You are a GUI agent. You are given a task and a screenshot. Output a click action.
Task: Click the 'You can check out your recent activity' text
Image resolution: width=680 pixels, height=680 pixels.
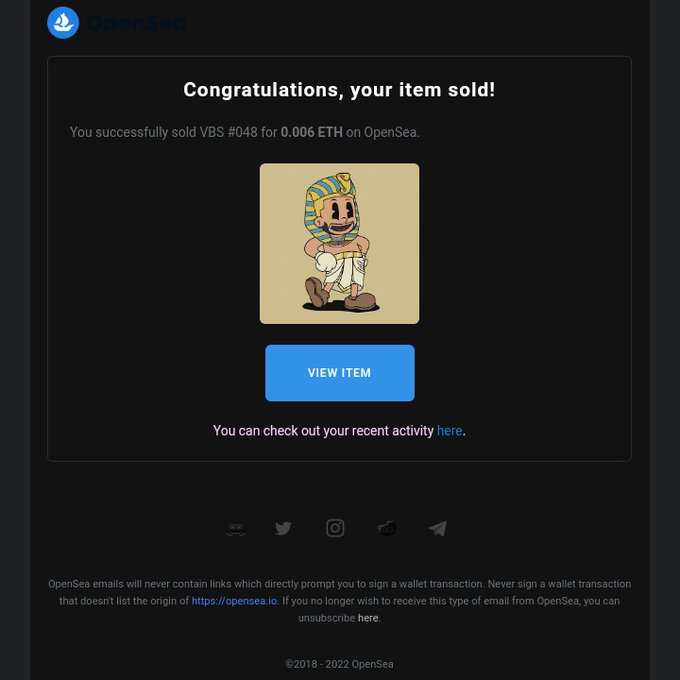[323, 431]
